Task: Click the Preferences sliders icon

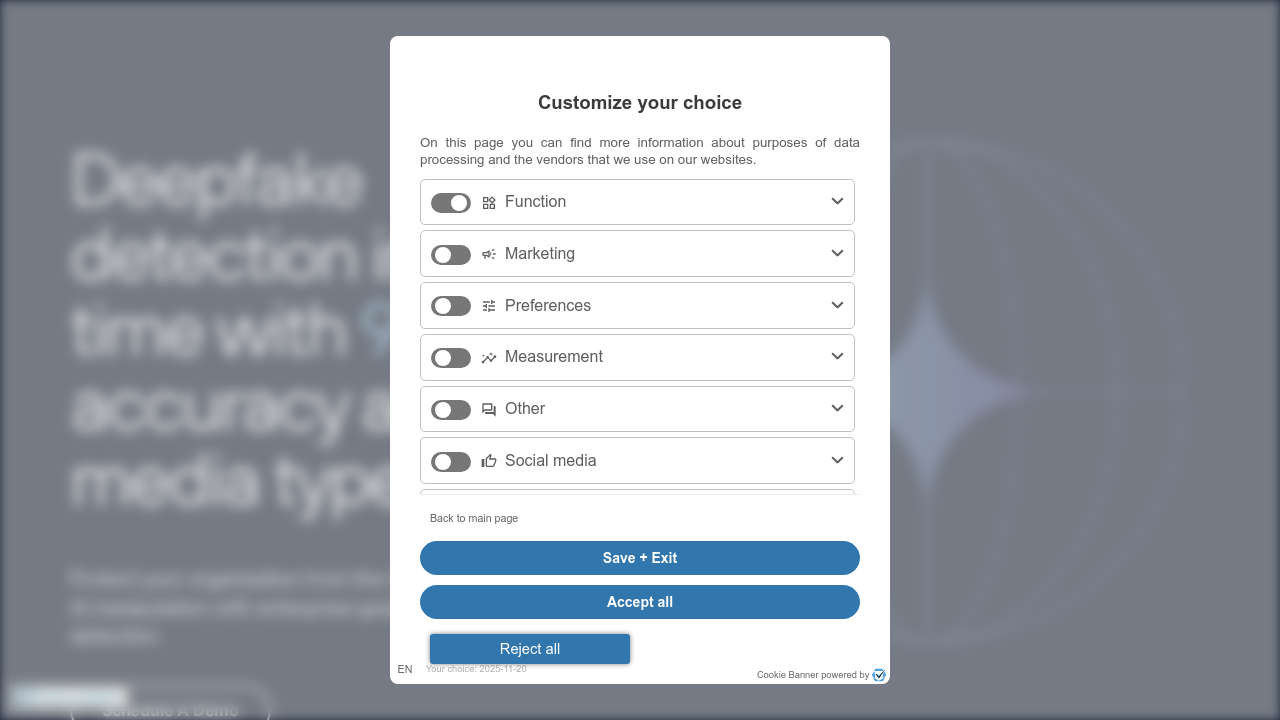Action: click(x=489, y=306)
